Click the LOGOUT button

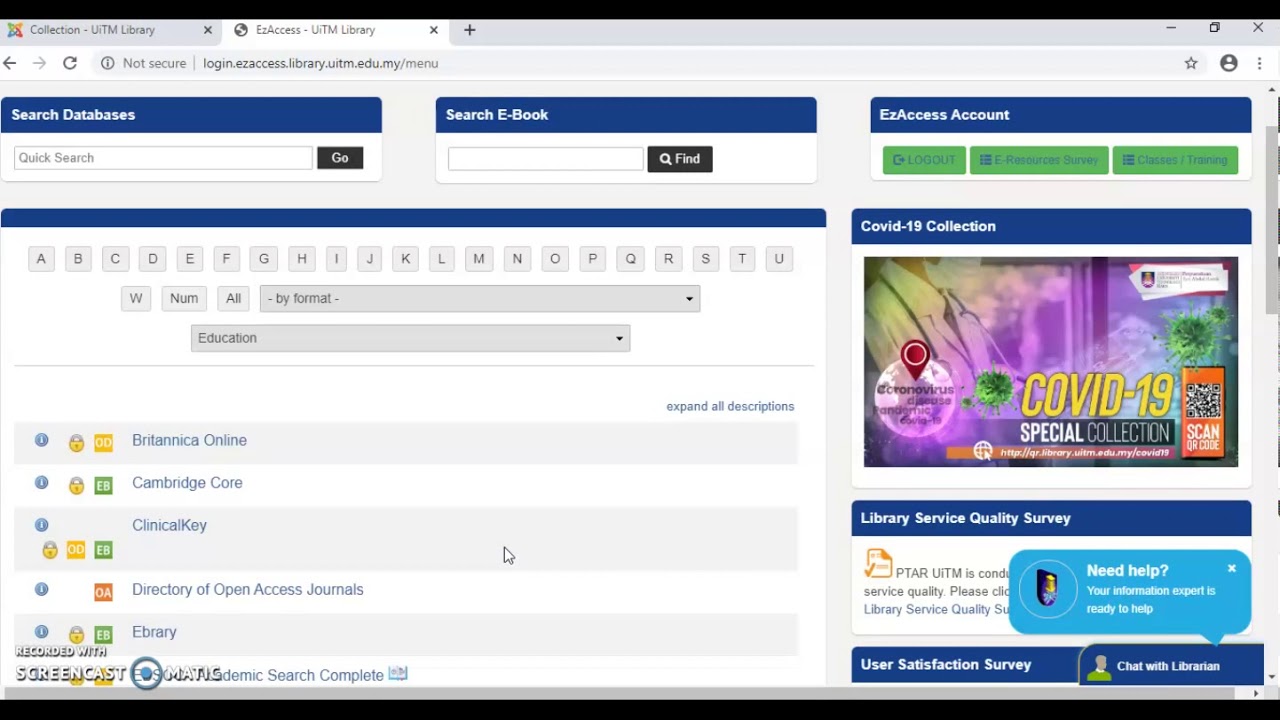coord(924,160)
